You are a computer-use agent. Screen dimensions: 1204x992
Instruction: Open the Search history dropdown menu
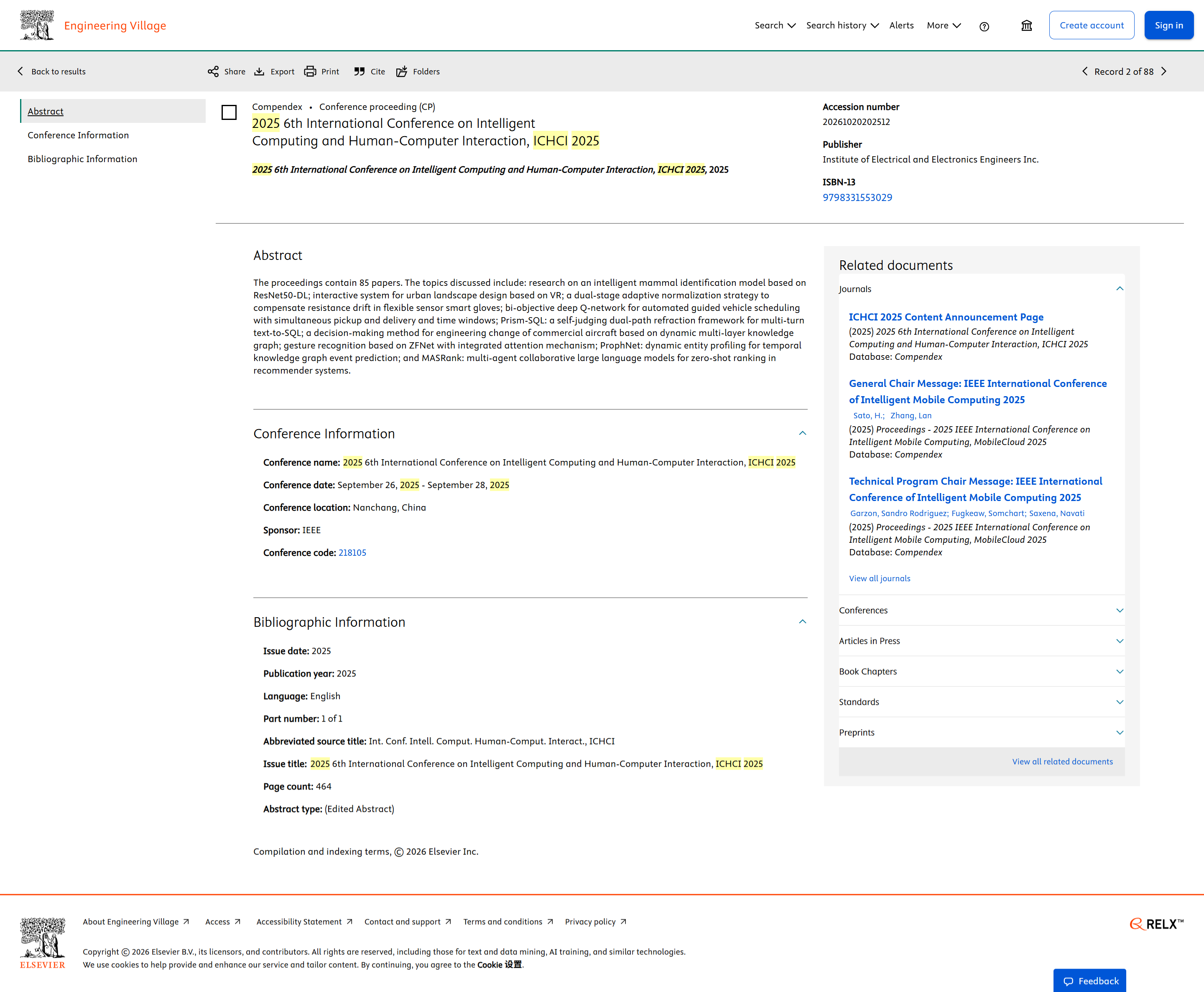(842, 26)
